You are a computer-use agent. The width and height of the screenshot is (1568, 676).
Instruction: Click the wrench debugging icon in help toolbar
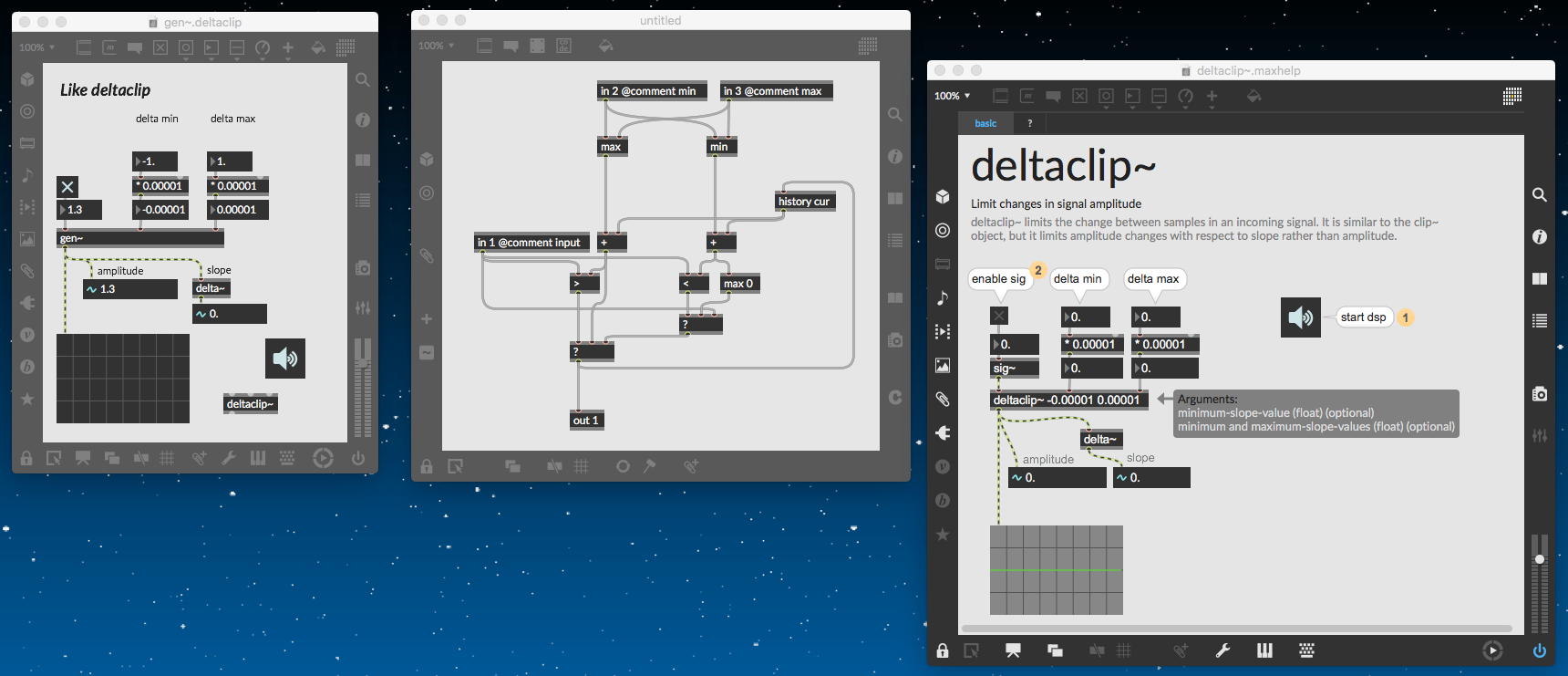click(1222, 650)
